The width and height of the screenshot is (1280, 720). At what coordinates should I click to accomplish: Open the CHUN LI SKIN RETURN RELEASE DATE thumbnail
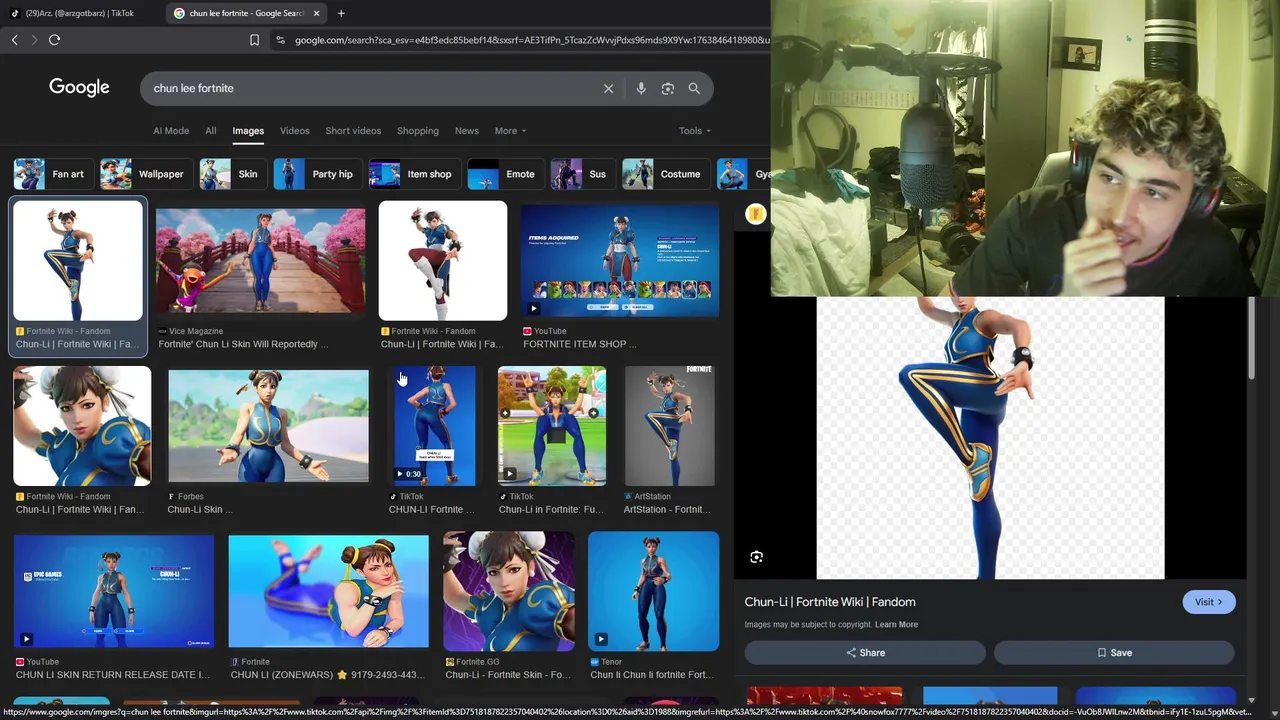click(114, 592)
